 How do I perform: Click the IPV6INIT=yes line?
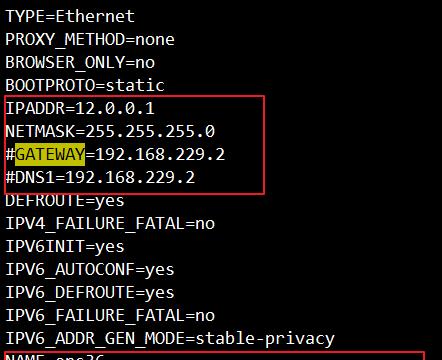point(65,247)
